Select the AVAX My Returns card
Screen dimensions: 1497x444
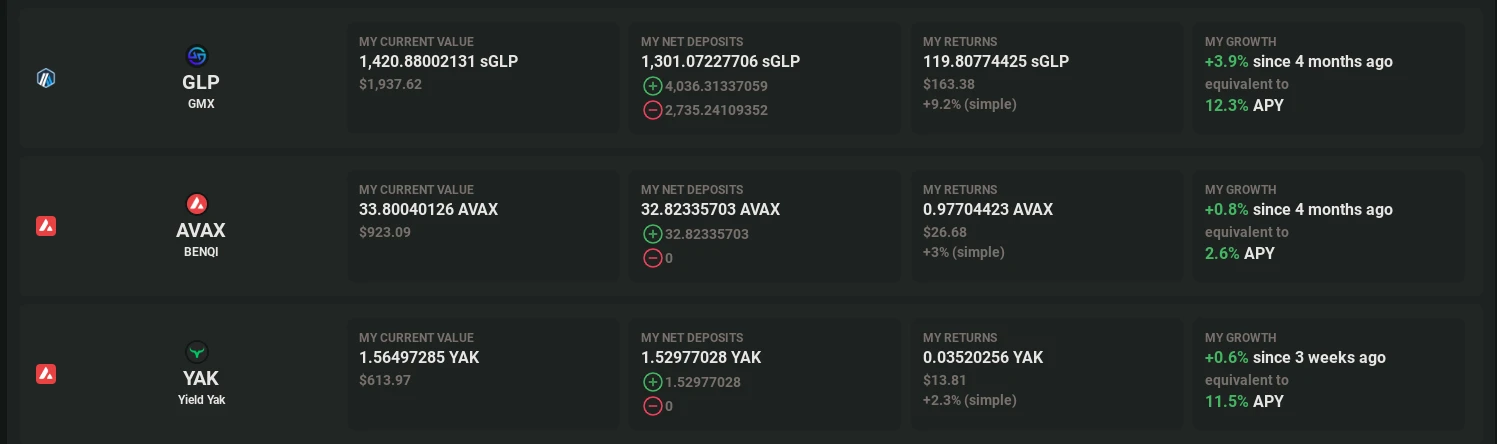(1047, 226)
